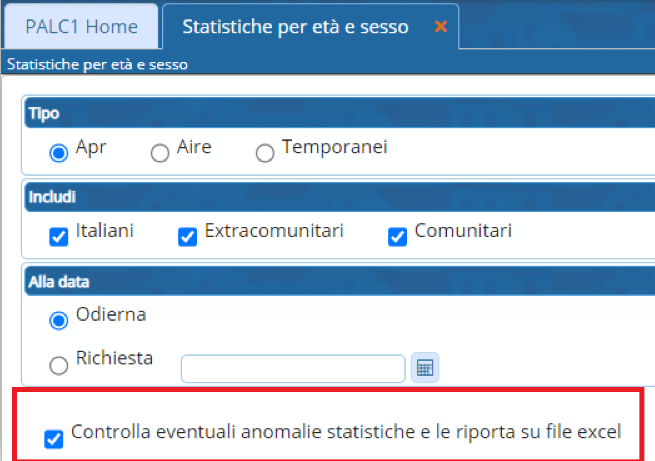655x461 pixels.
Task: Click the Richiesta date input field
Action: point(292,368)
